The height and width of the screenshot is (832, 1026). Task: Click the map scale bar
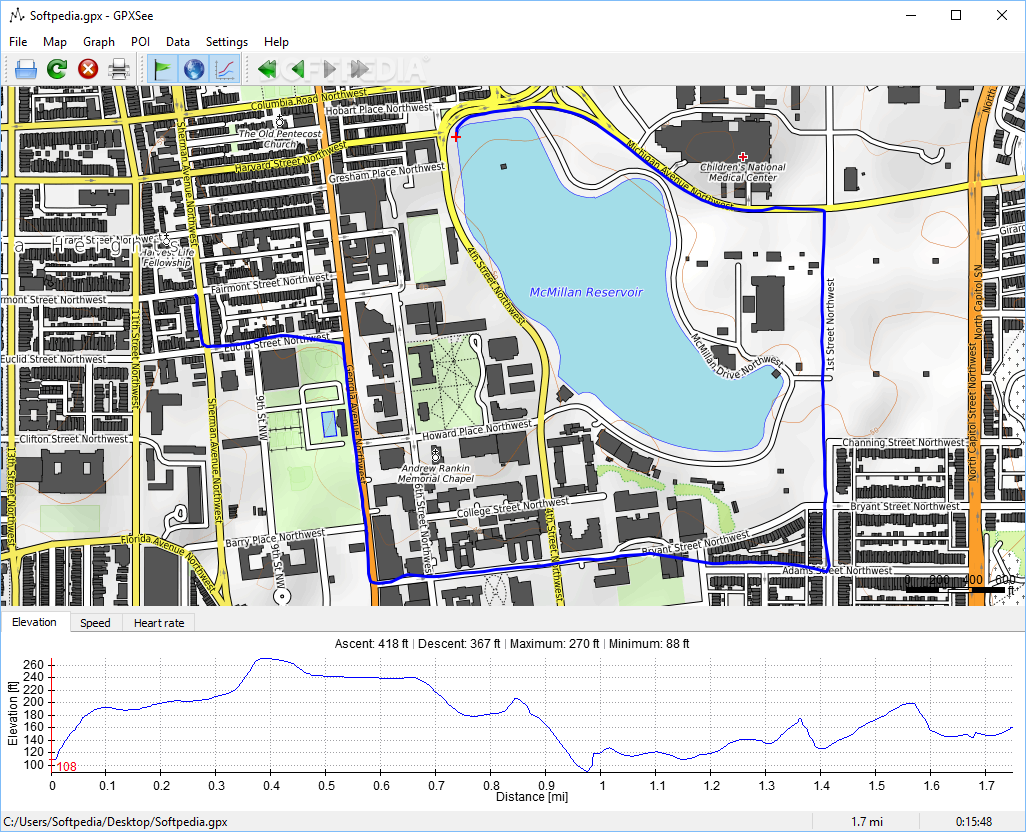pyautogui.click(x=955, y=590)
